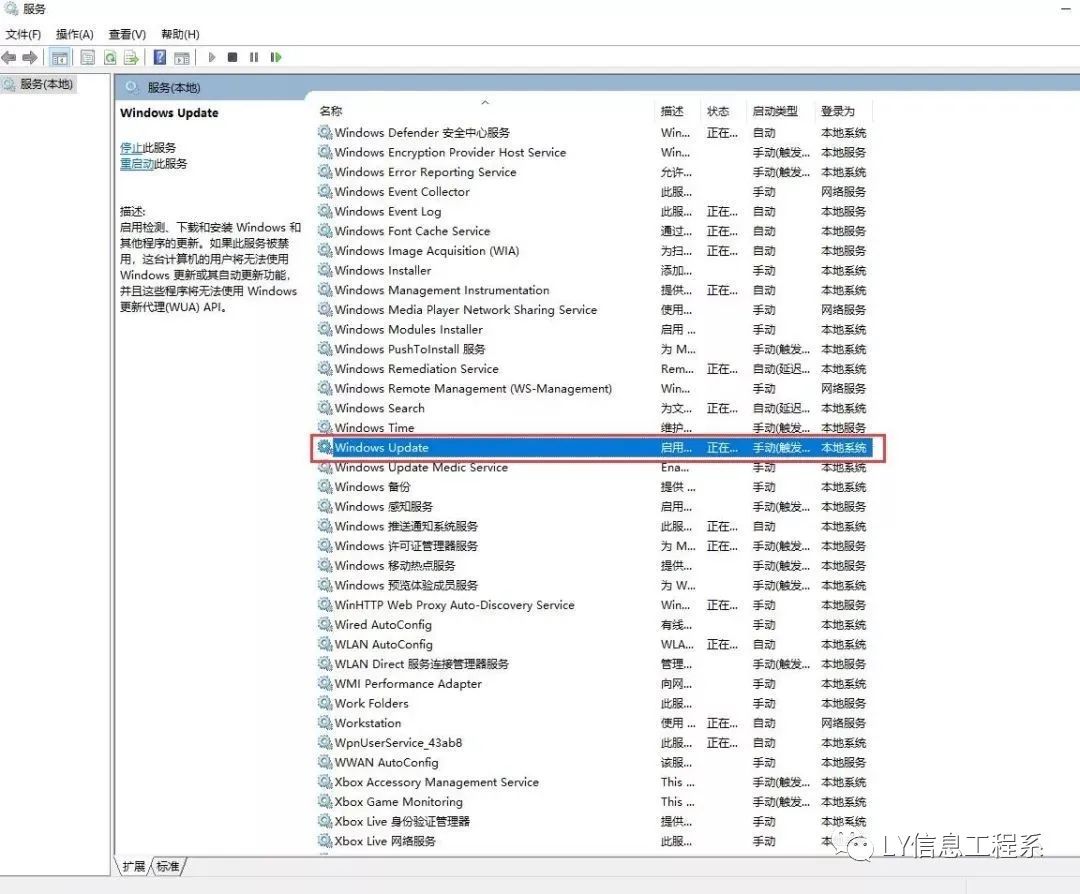Click the Pause Service toolbar icon

254,57
